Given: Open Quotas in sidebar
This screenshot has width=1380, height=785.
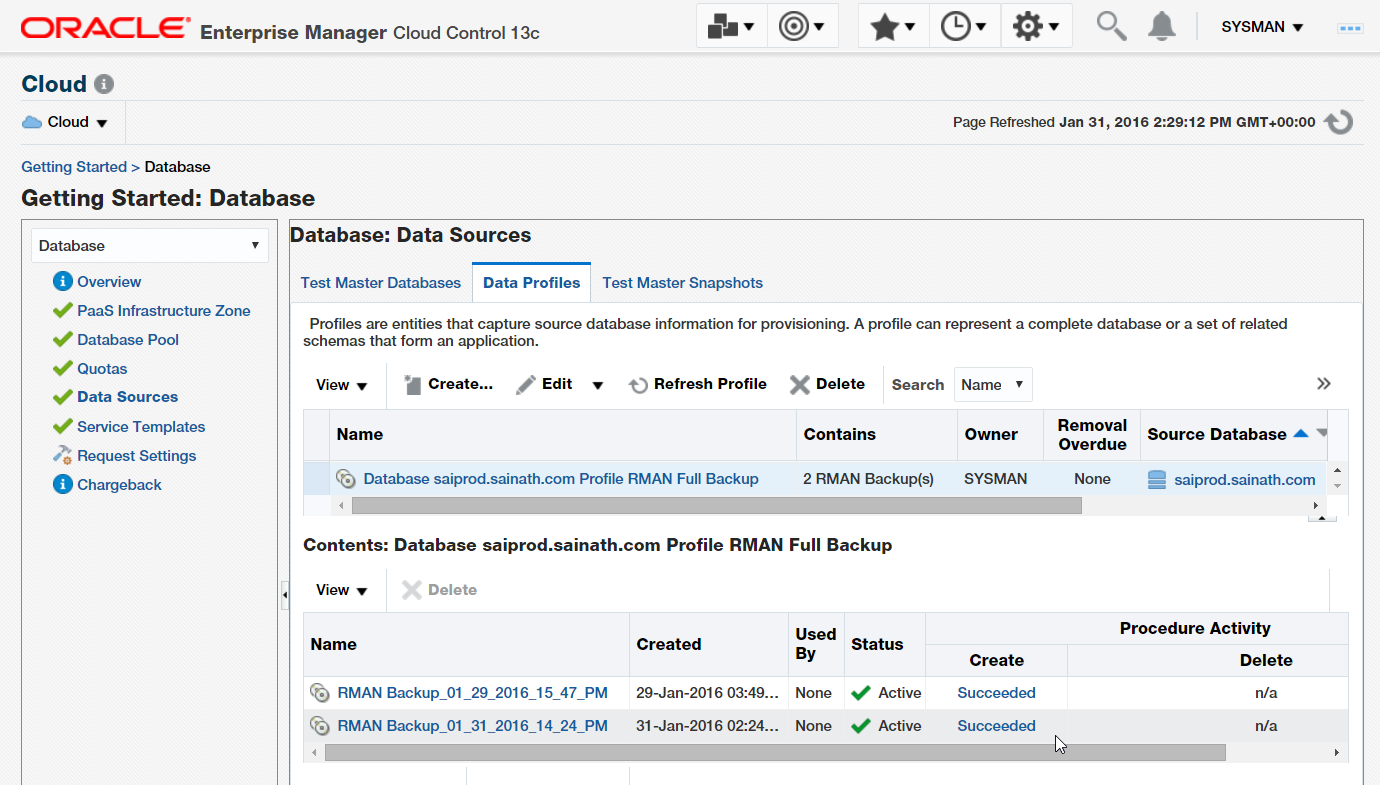Looking at the screenshot, I should (x=102, y=369).
